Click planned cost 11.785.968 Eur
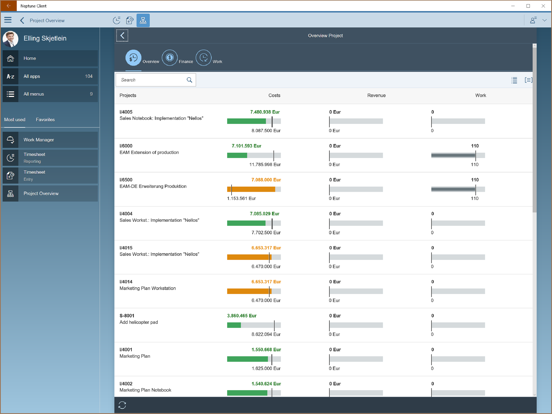Image resolution: width=552 pixels, height=414 pixels. [265, 164]
